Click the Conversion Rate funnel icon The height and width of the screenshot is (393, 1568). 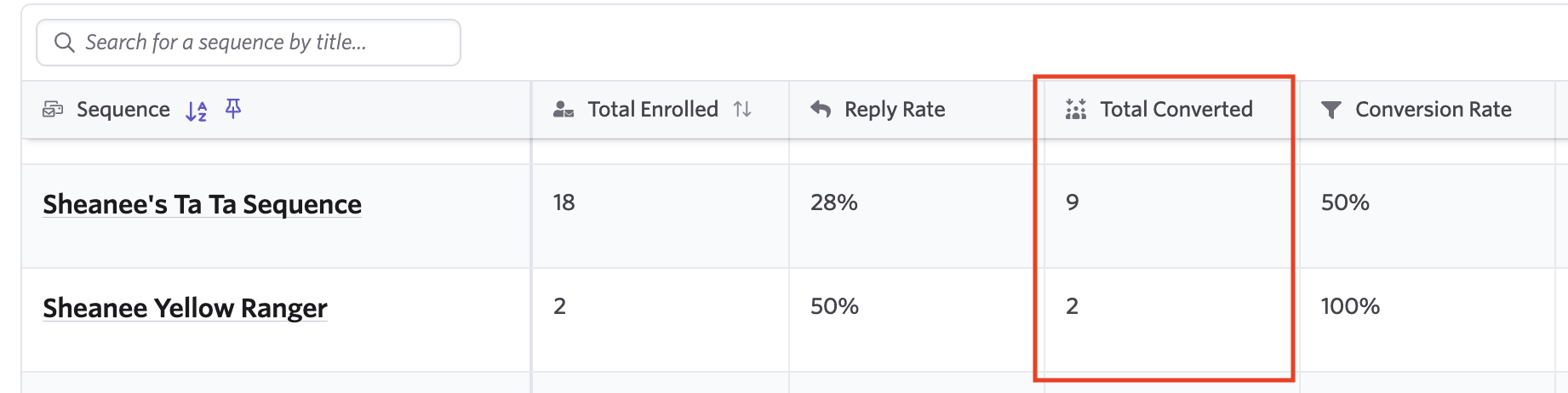click(1331, 110)
